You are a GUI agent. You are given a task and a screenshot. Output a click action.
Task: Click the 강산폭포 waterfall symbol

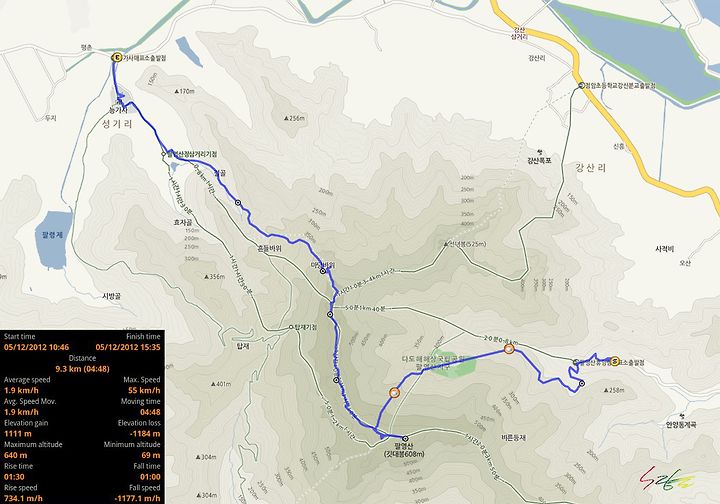[x=540, y=151]
